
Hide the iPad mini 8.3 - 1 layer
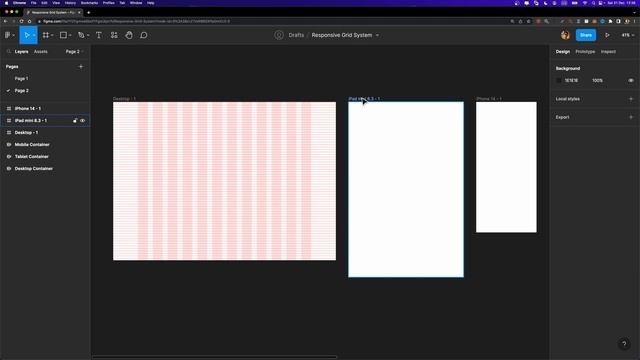click(82, 120)
